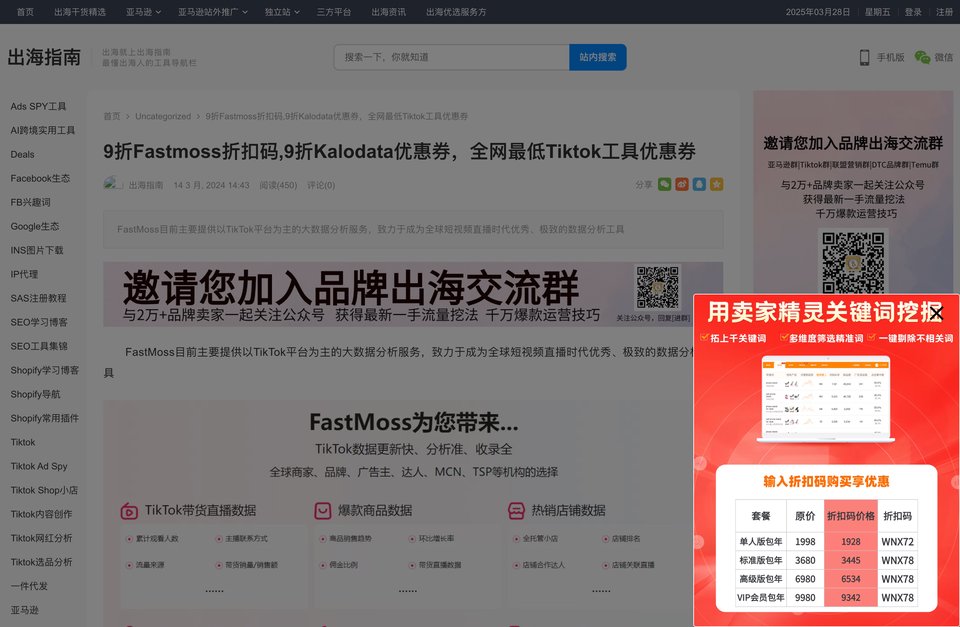The height and width of the screenshot is (627, 960).
Task: Open SEO学习博客 sidebar category
Action: point(39,322)
